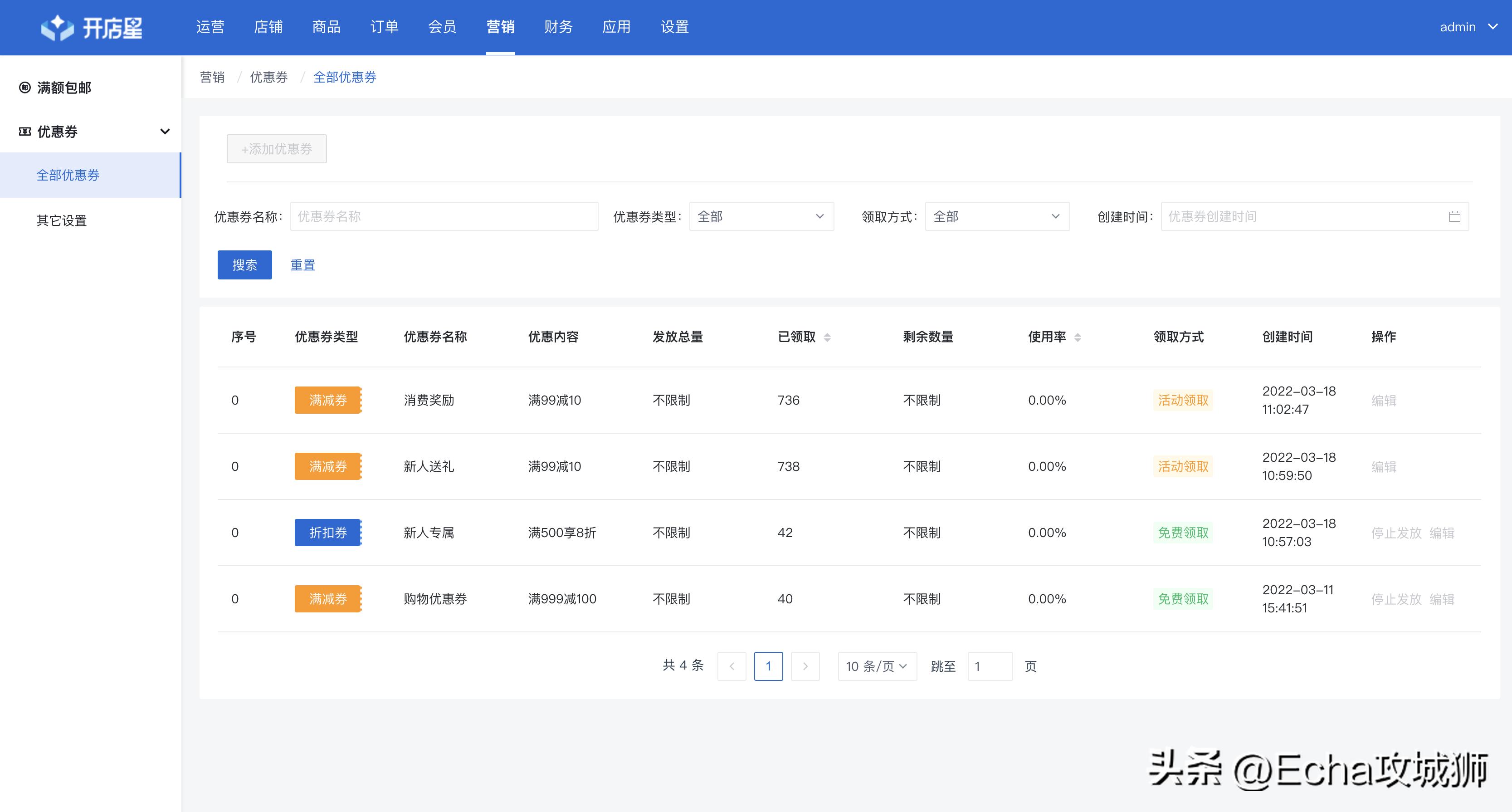Edit the 新人专属 coupon via 编辑

(1443, 533)
